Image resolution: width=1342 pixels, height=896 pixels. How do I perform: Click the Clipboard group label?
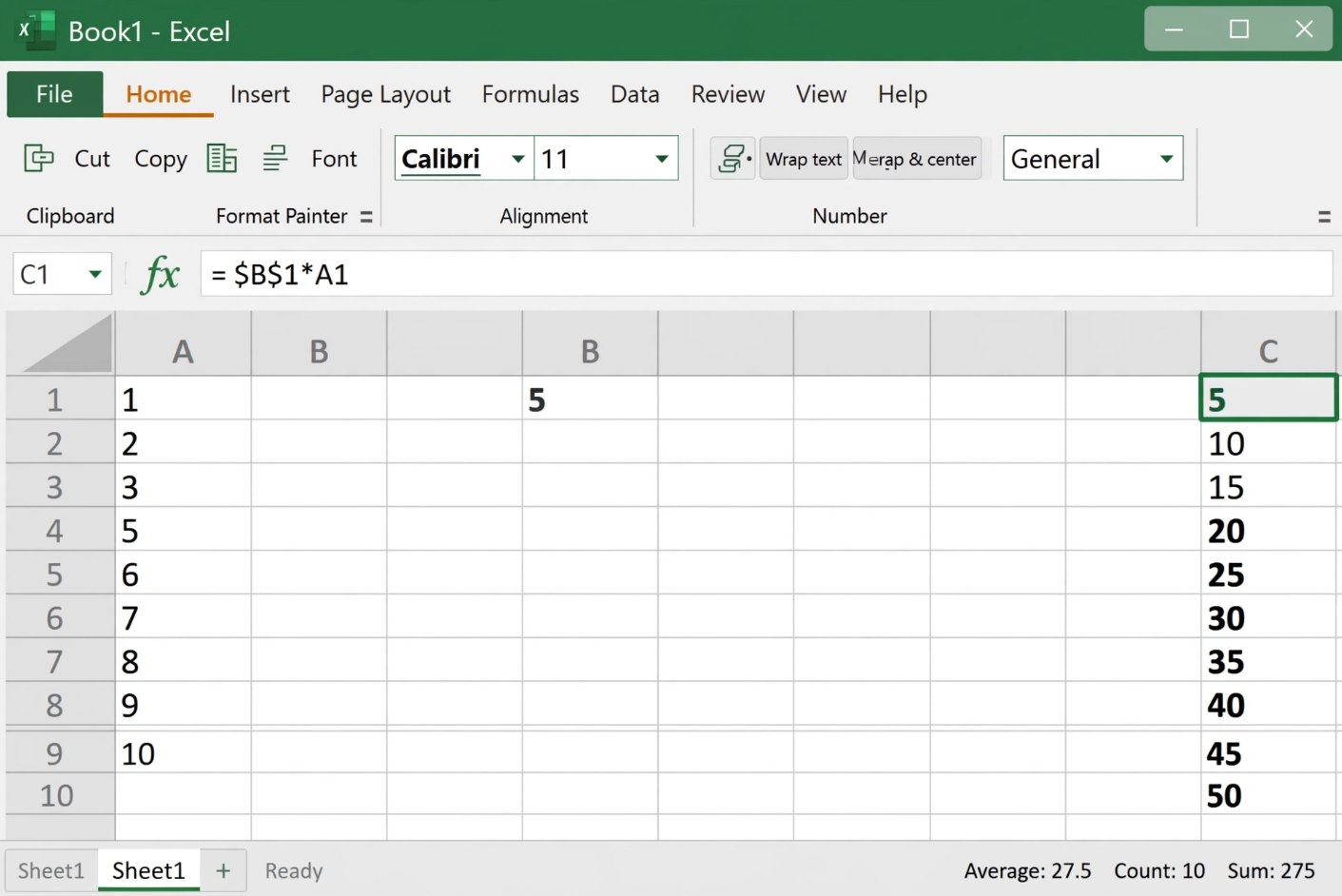tap(70, 216)
